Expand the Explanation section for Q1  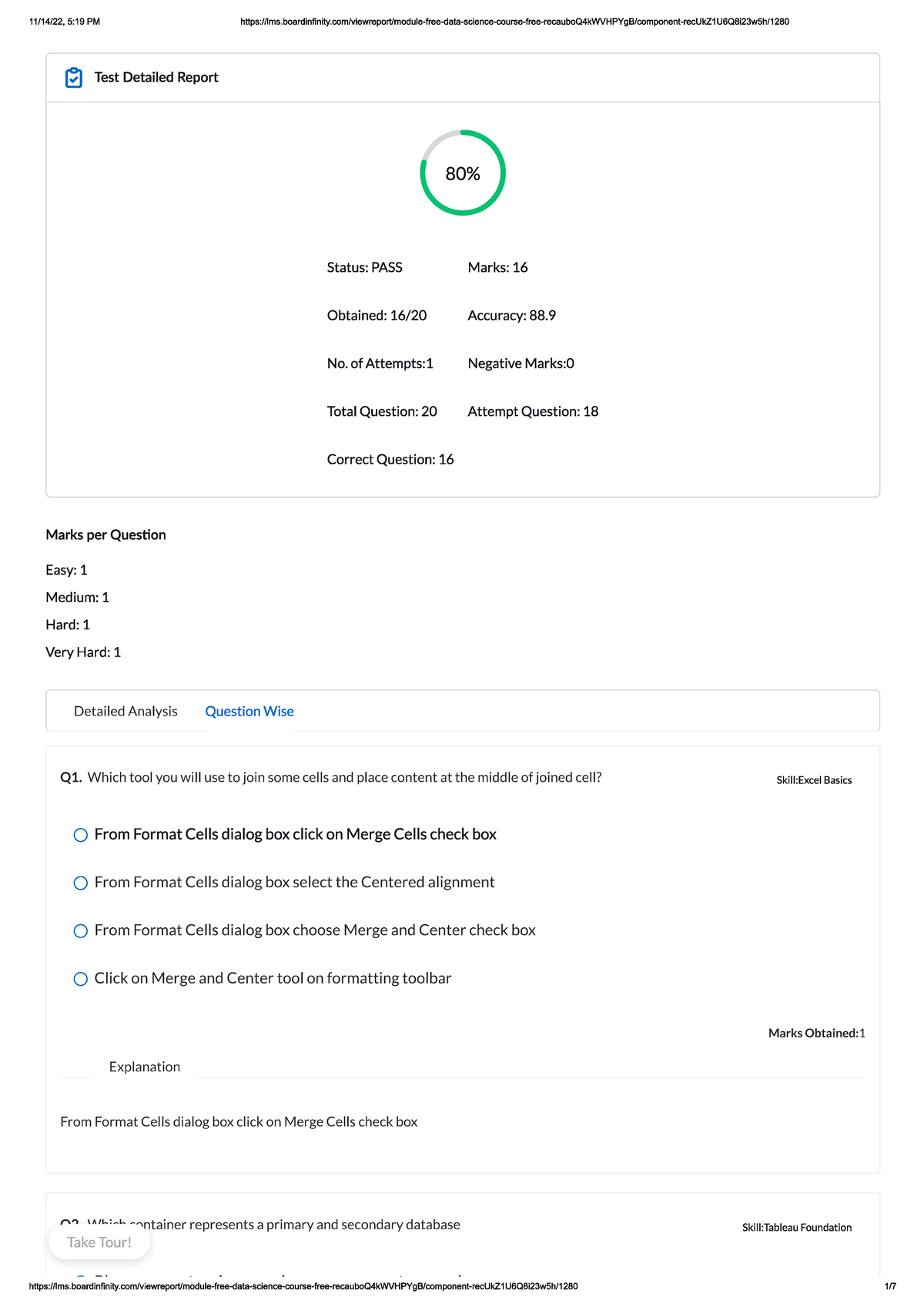pos(144,1067)
